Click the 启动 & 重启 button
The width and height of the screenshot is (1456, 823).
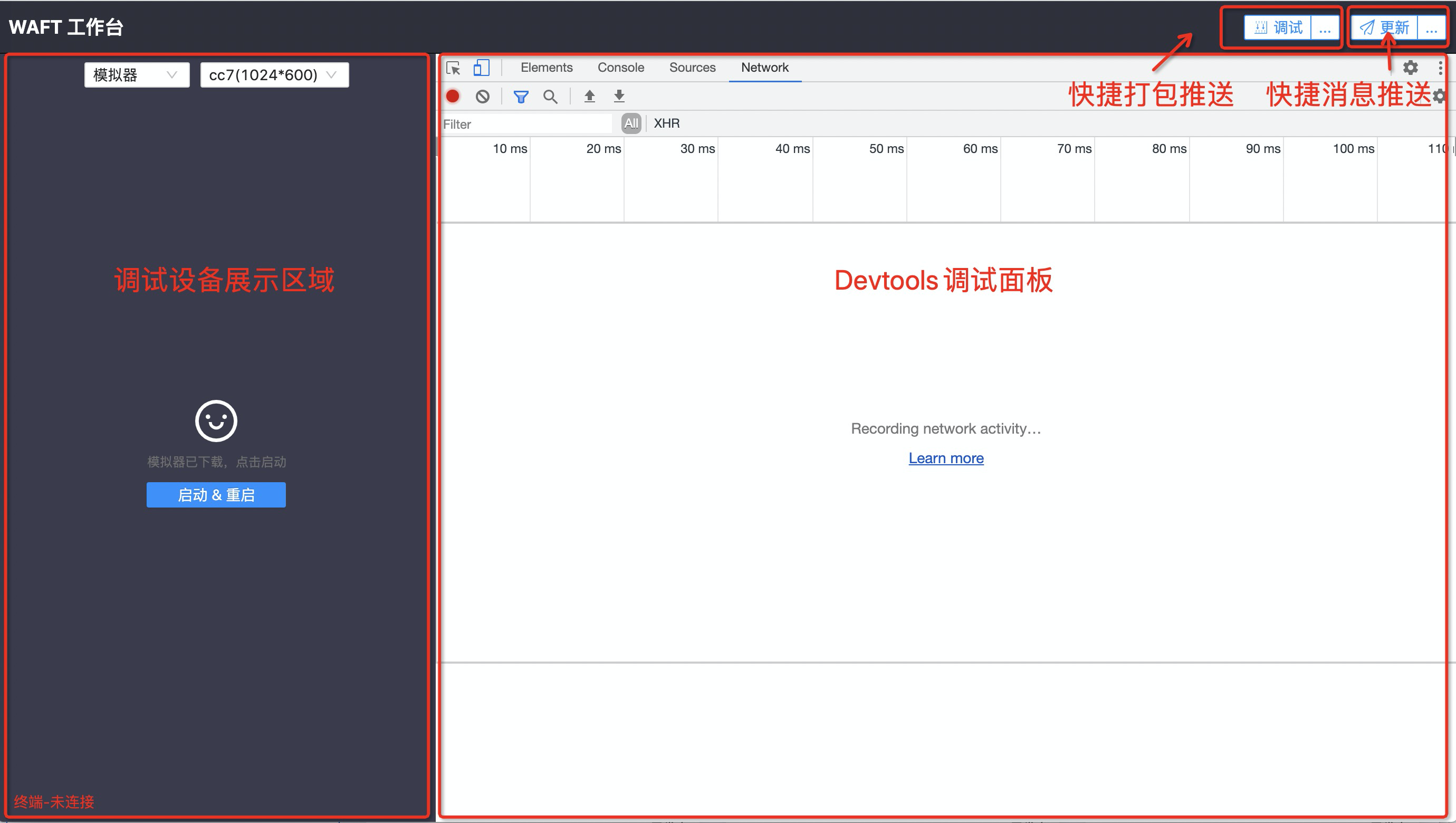click(x=216, y=495)
